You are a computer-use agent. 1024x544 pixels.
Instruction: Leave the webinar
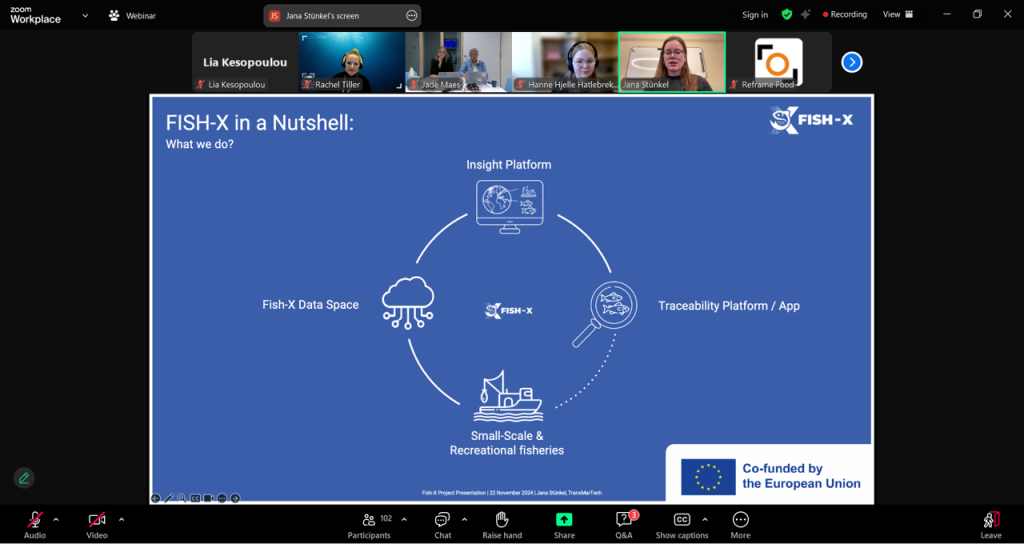[990, 525]
